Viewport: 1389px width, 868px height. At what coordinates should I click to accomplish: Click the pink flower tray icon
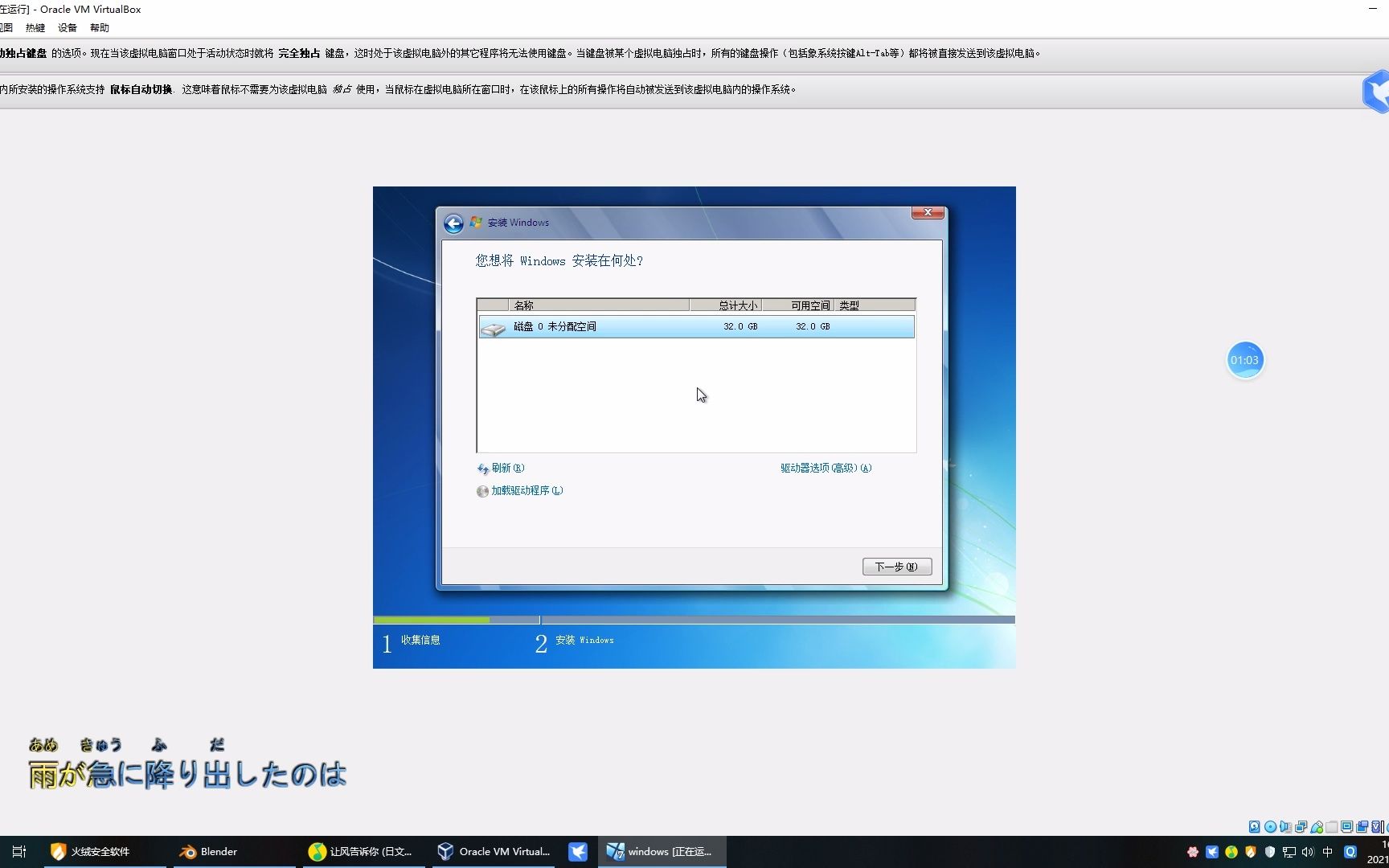pyautogui.click(x=1193, y=852)
